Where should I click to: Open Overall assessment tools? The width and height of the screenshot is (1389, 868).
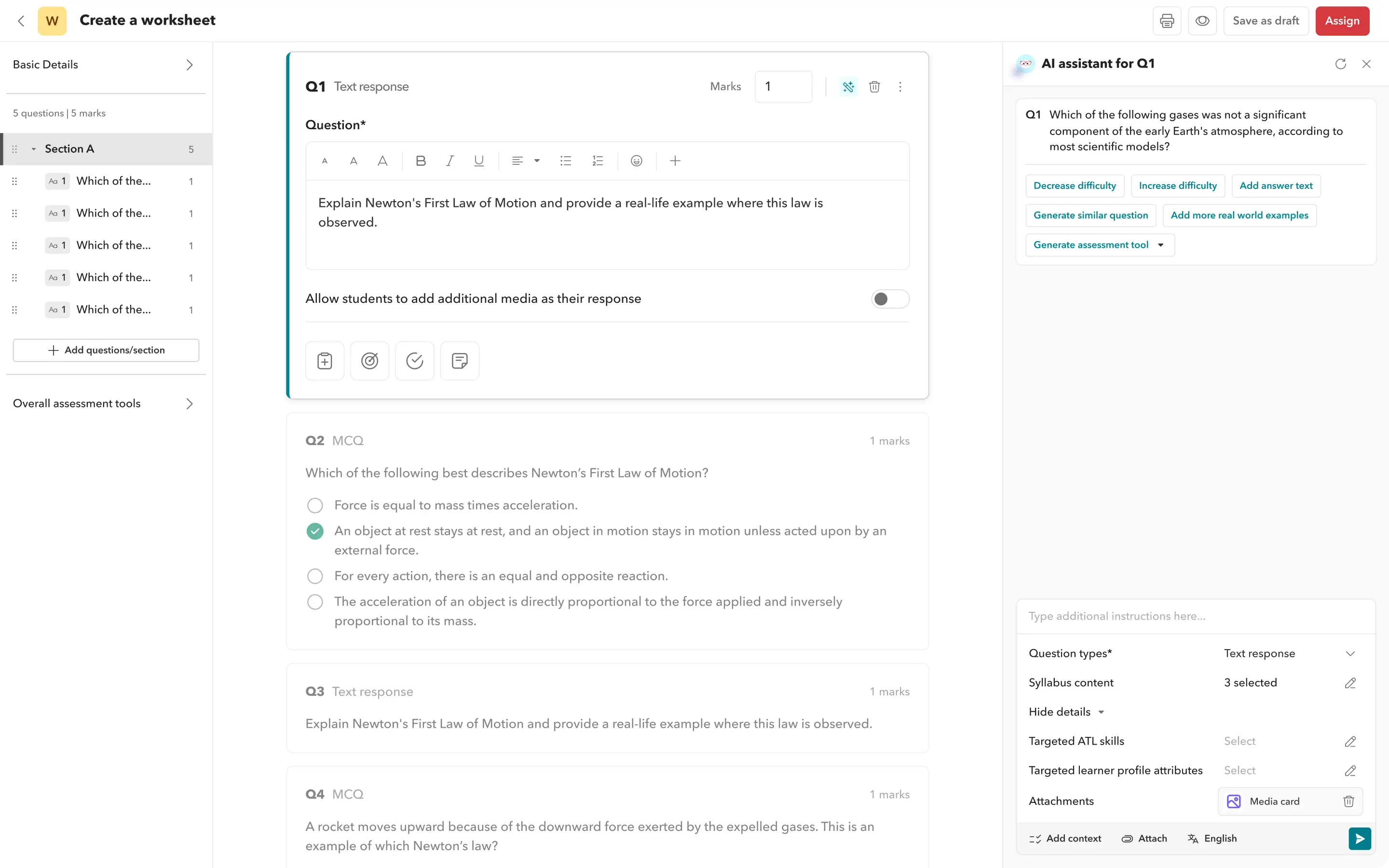coord(106,404)
